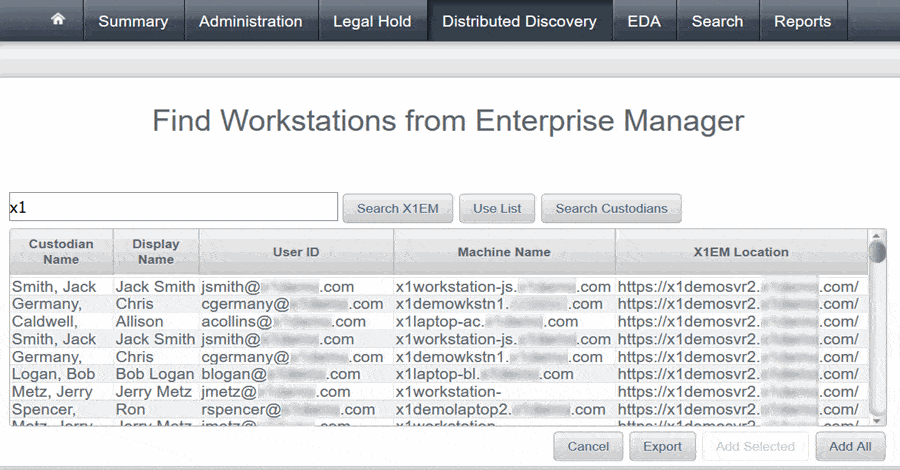Click the Allison display name cell
The image size is (900, 470).
click(x=156, y=321)
